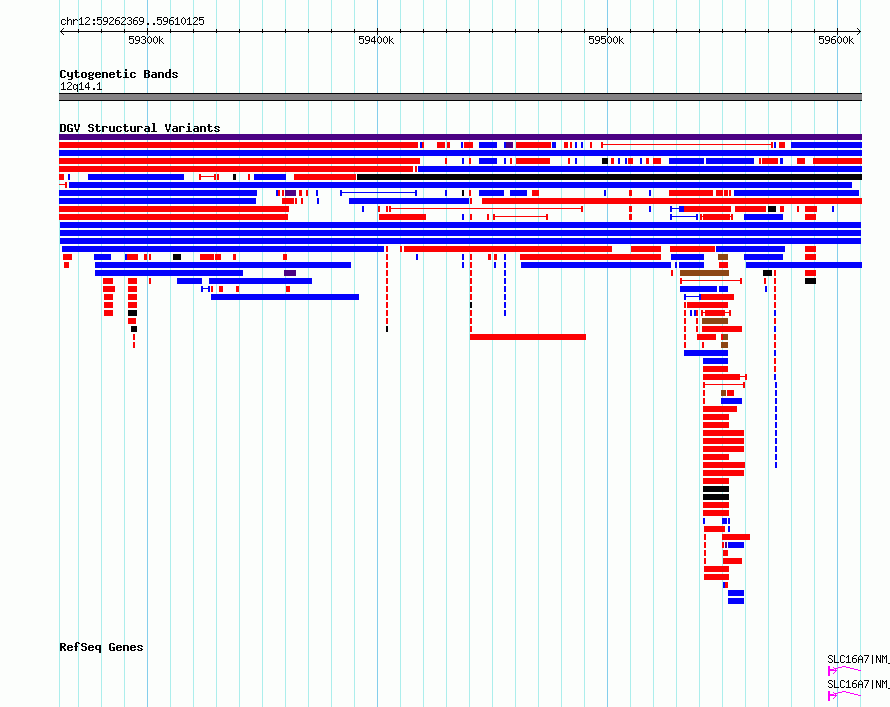The height and width of the screenshot is (707, 890).
Task: Open the Cytogenetic Bands track title
Action: click(119, 74)
